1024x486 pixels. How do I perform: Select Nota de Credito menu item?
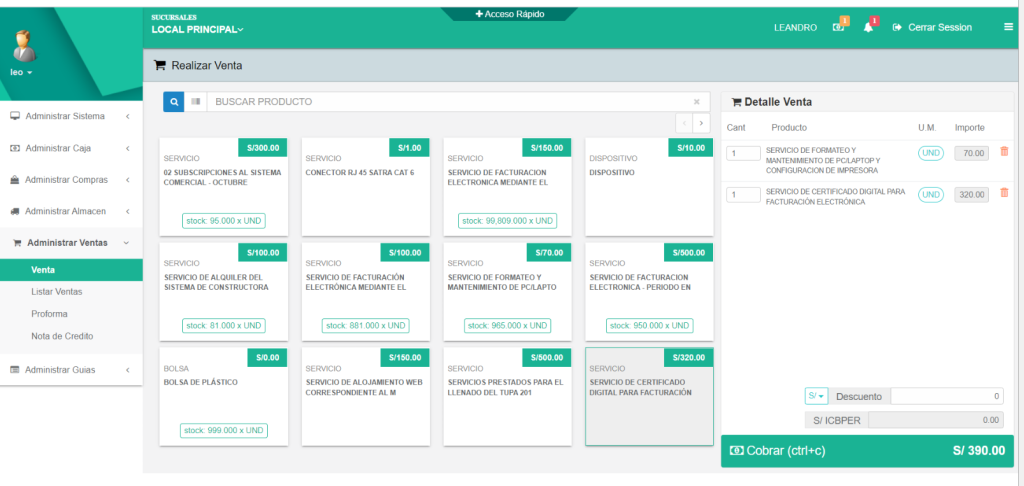[61, 336]
